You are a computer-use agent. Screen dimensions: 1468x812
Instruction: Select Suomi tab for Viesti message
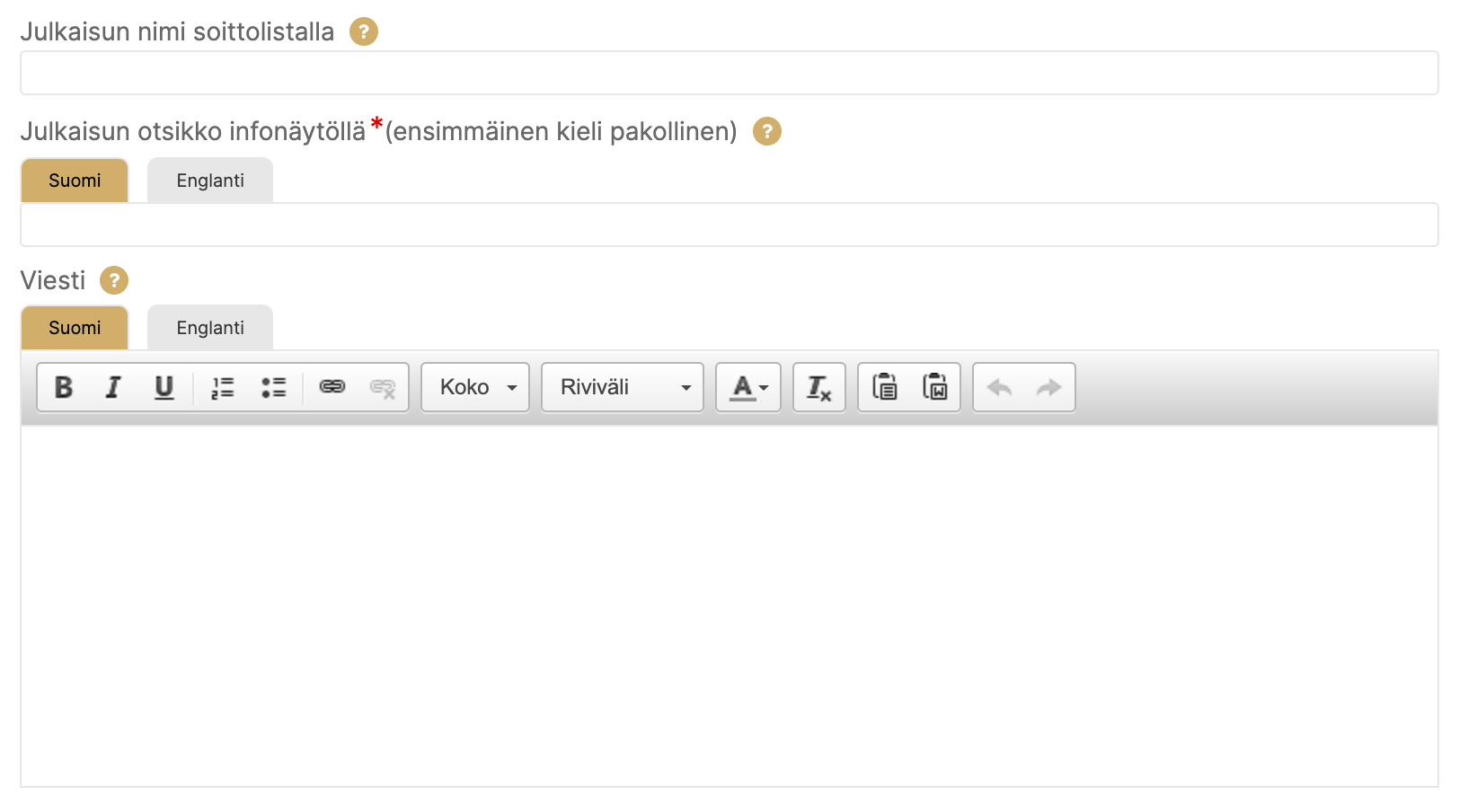[75, 328]
